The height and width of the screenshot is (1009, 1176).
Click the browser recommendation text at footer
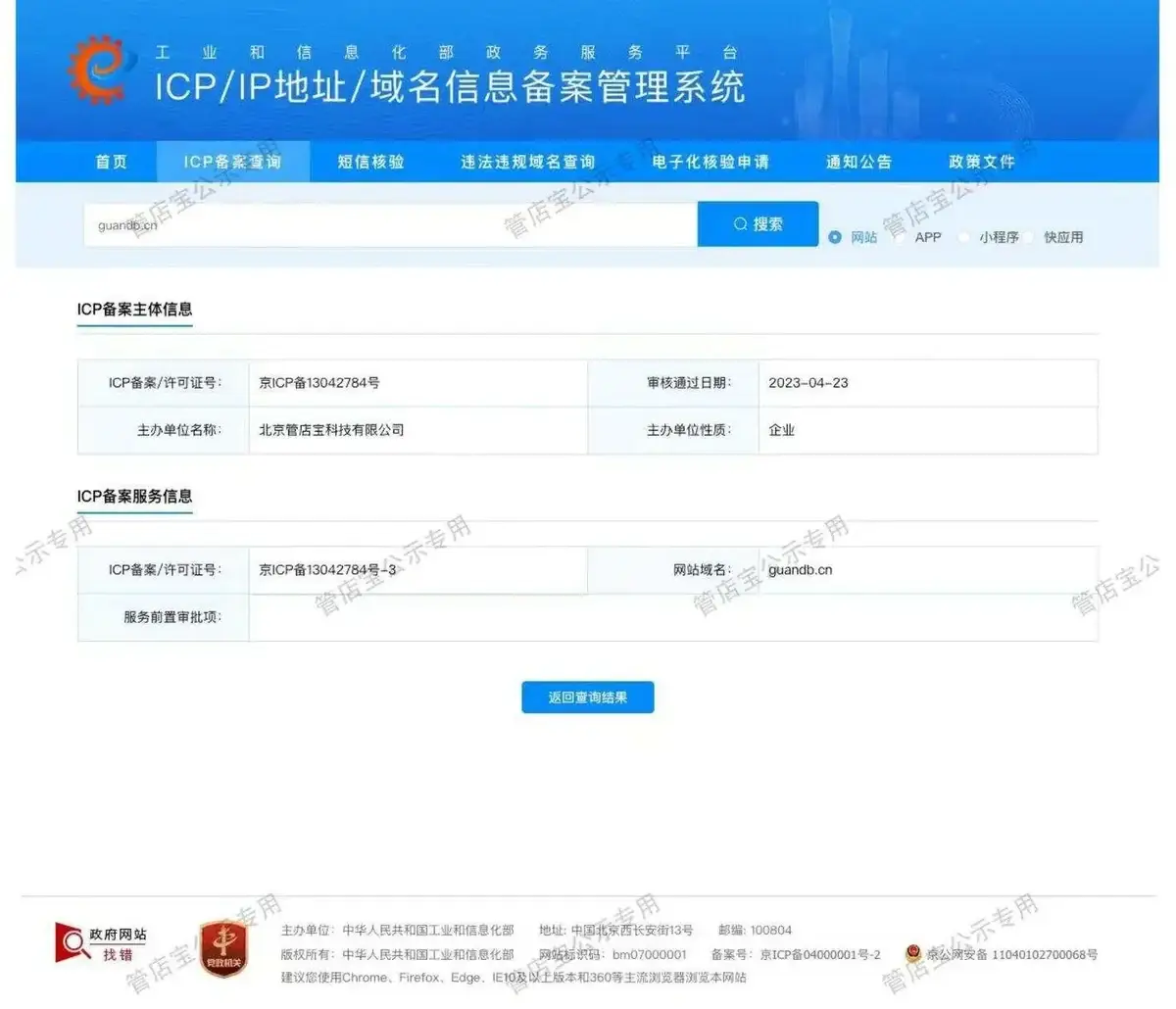pos(514,978)
